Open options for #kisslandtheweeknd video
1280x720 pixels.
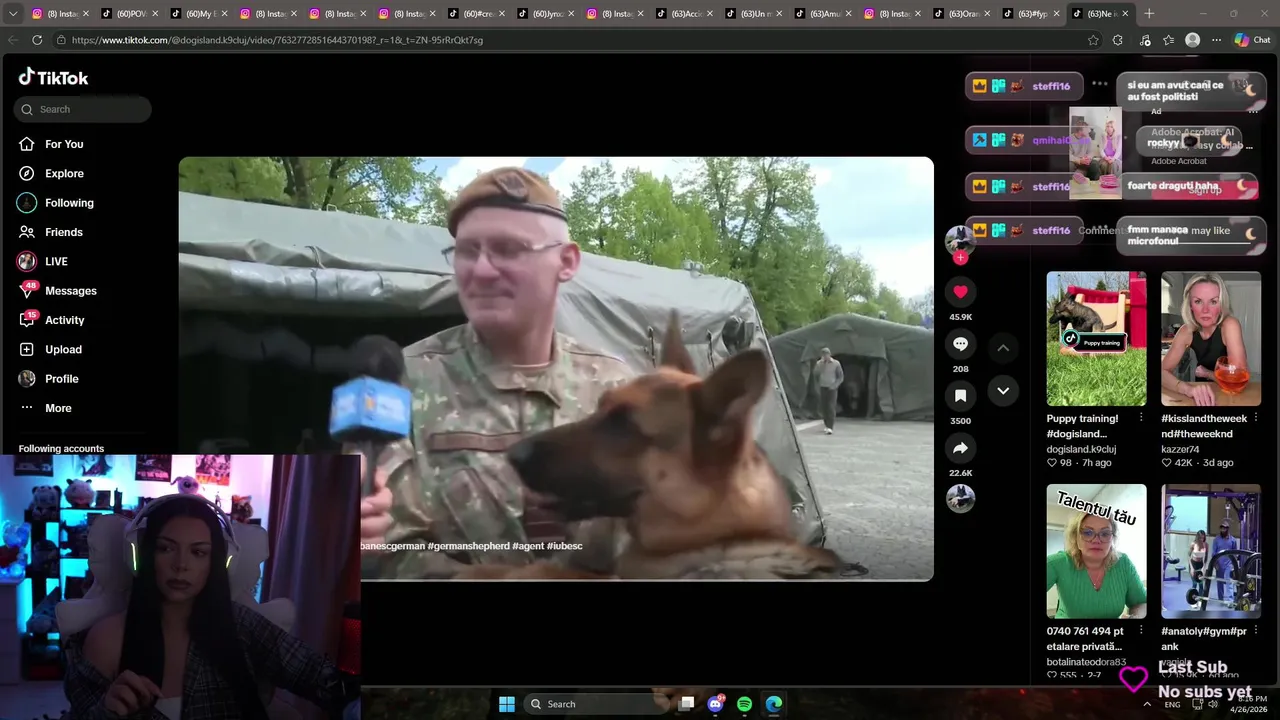point(1256,418)
